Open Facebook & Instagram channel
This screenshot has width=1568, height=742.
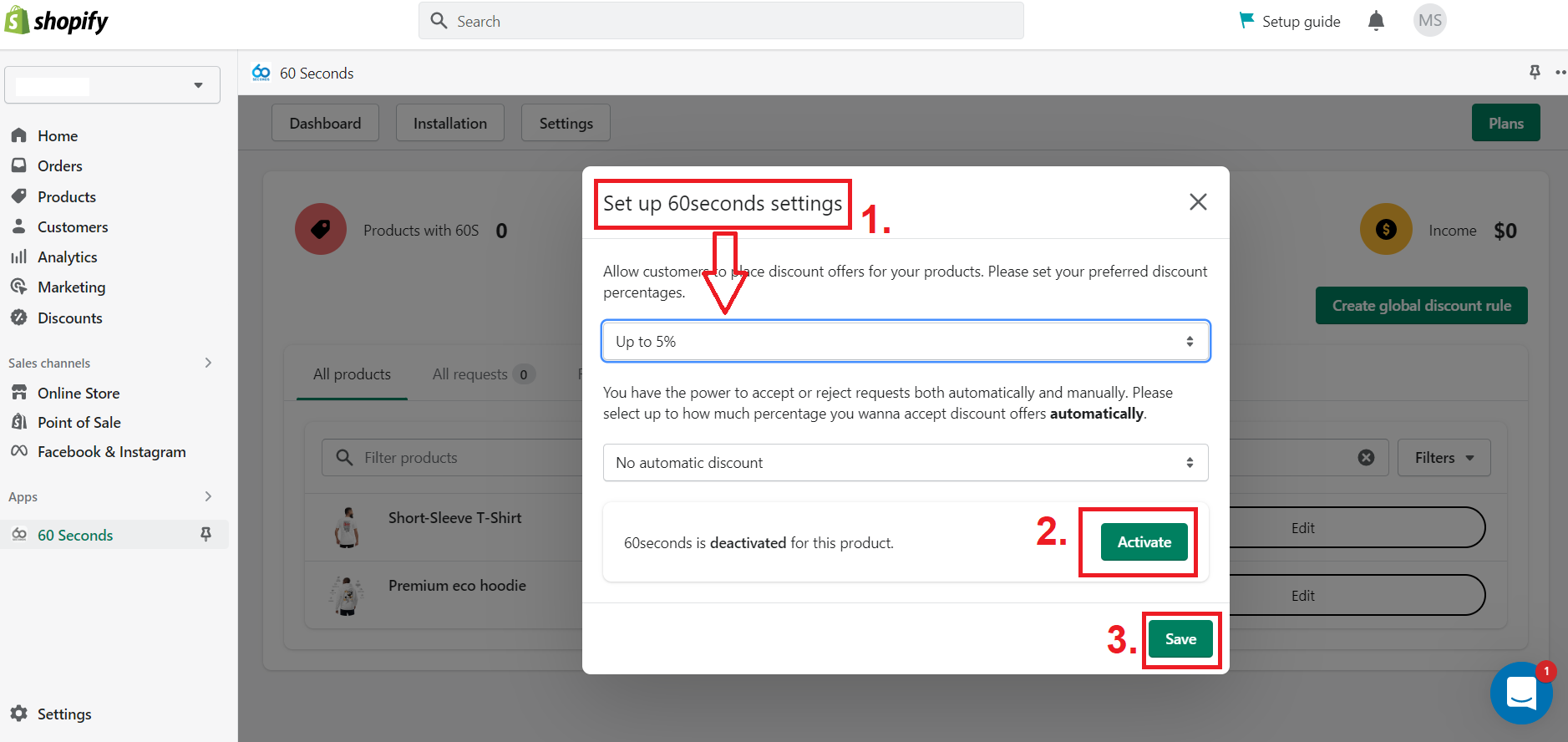coord(111,451)
